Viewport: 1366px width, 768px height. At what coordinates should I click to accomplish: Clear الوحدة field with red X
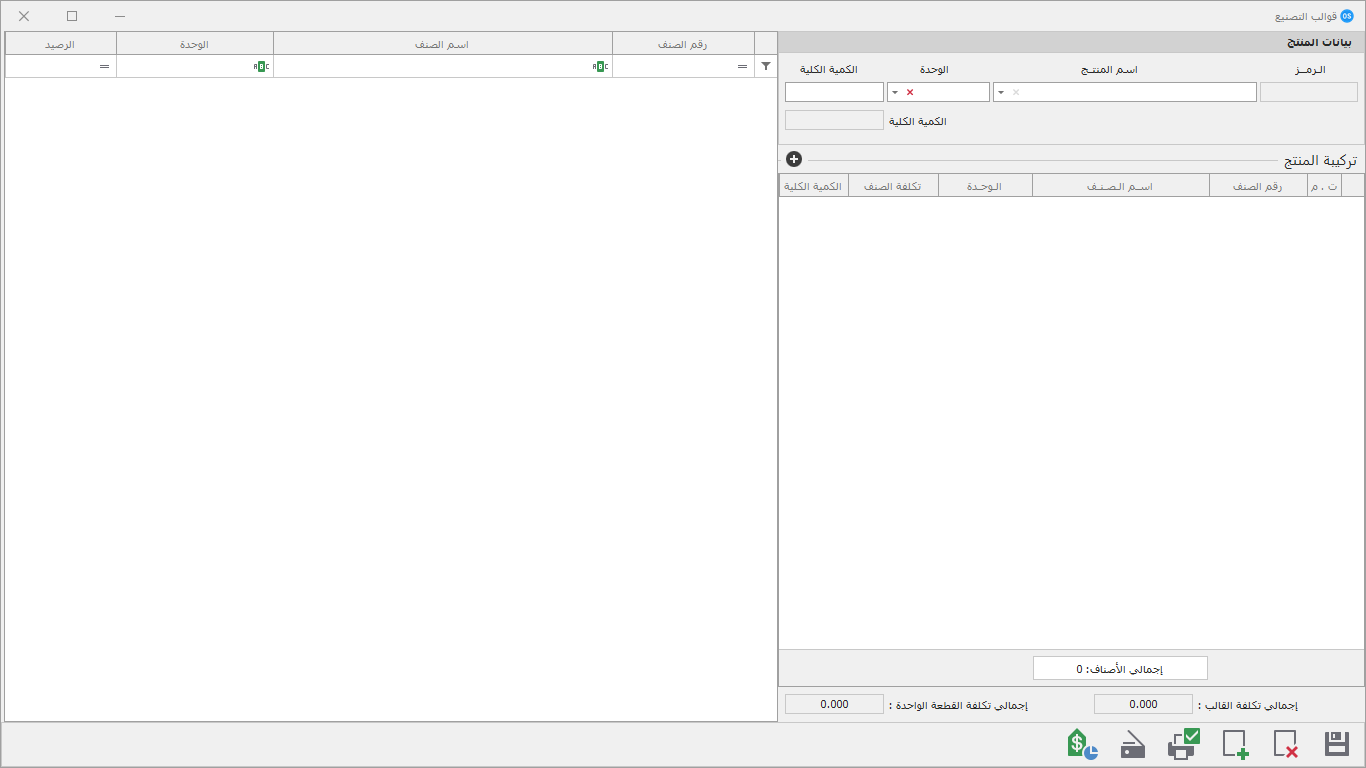click(x=910, y=92)
